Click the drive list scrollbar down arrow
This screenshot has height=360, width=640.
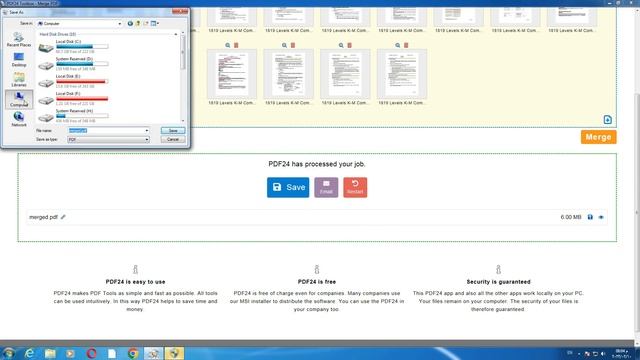[183, 121]
